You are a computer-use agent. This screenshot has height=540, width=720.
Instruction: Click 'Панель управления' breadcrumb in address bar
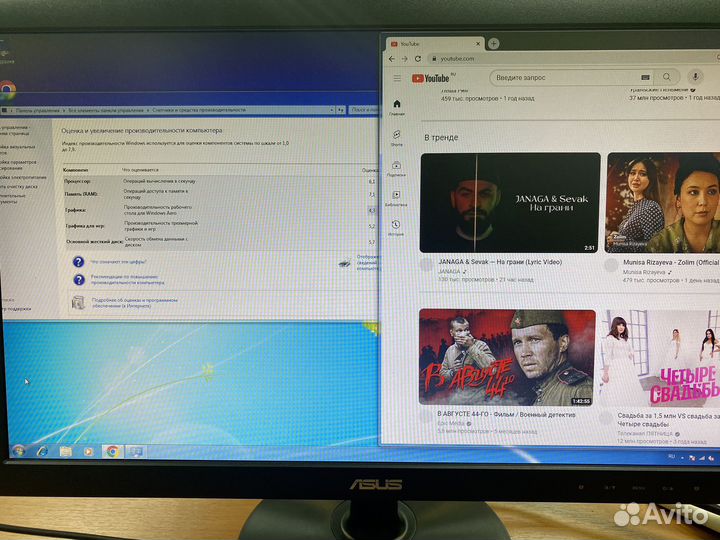(37, 111)
